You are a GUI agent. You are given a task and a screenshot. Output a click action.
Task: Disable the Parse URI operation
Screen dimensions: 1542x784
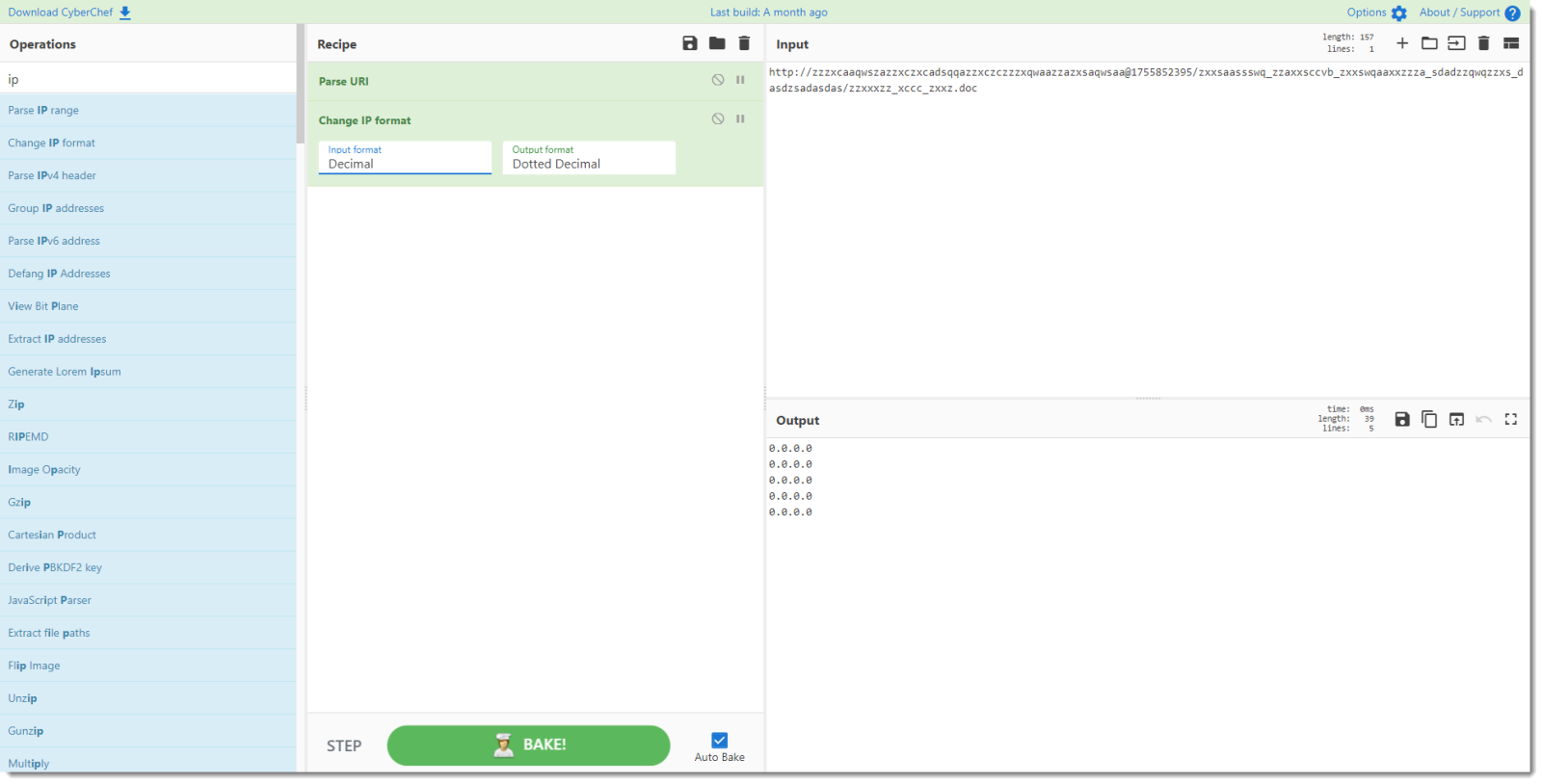point(718,80)
